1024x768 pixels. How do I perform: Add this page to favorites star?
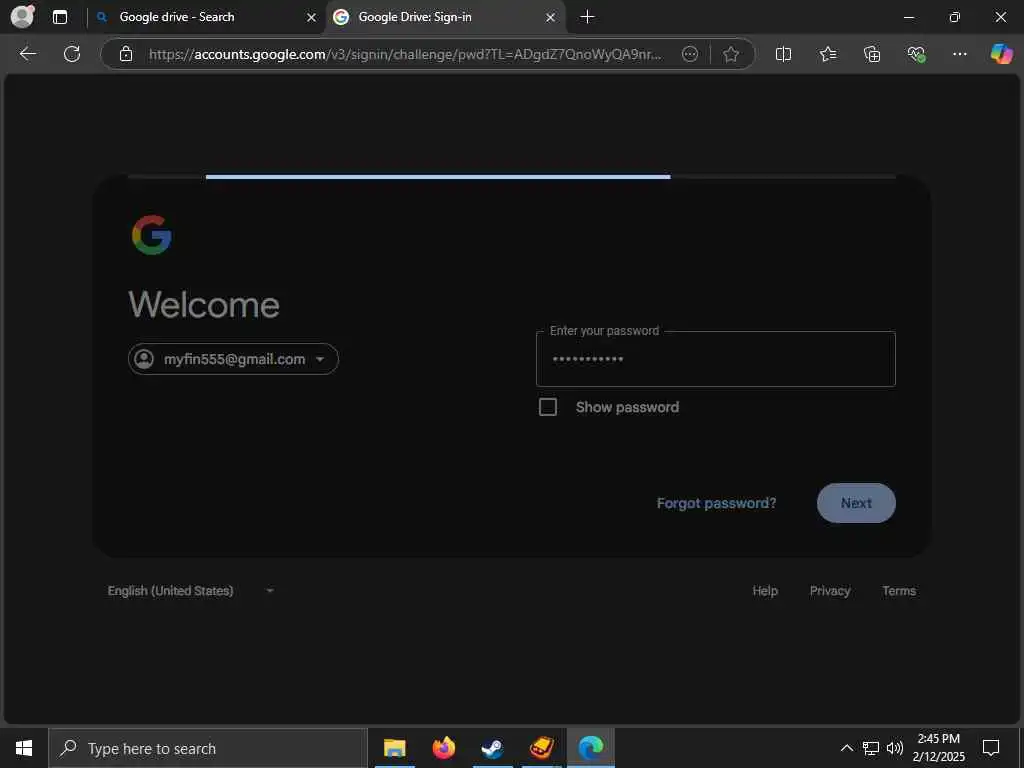point(731,54)
